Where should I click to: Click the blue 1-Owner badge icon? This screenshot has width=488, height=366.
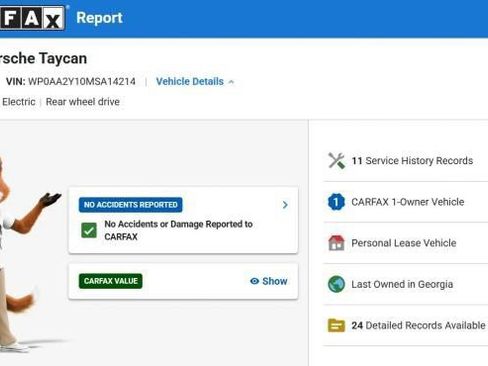(336, 202)
